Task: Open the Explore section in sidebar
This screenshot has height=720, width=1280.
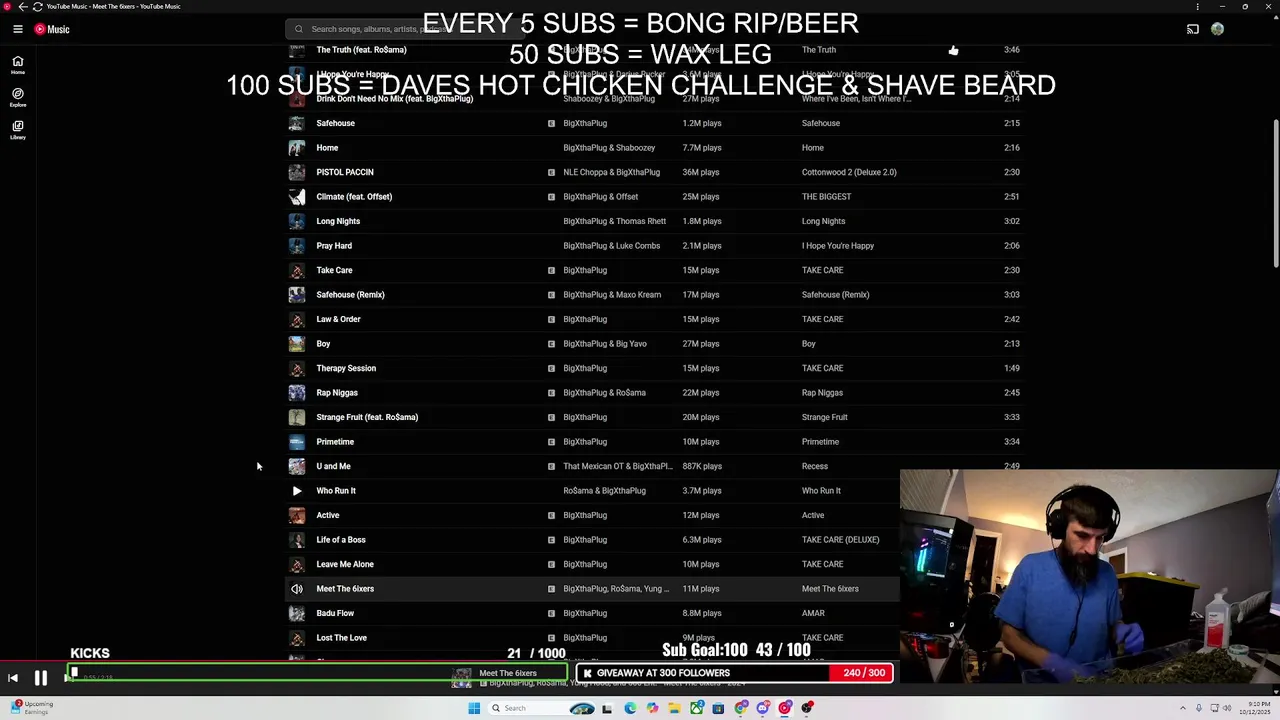Action: [17, 97]
